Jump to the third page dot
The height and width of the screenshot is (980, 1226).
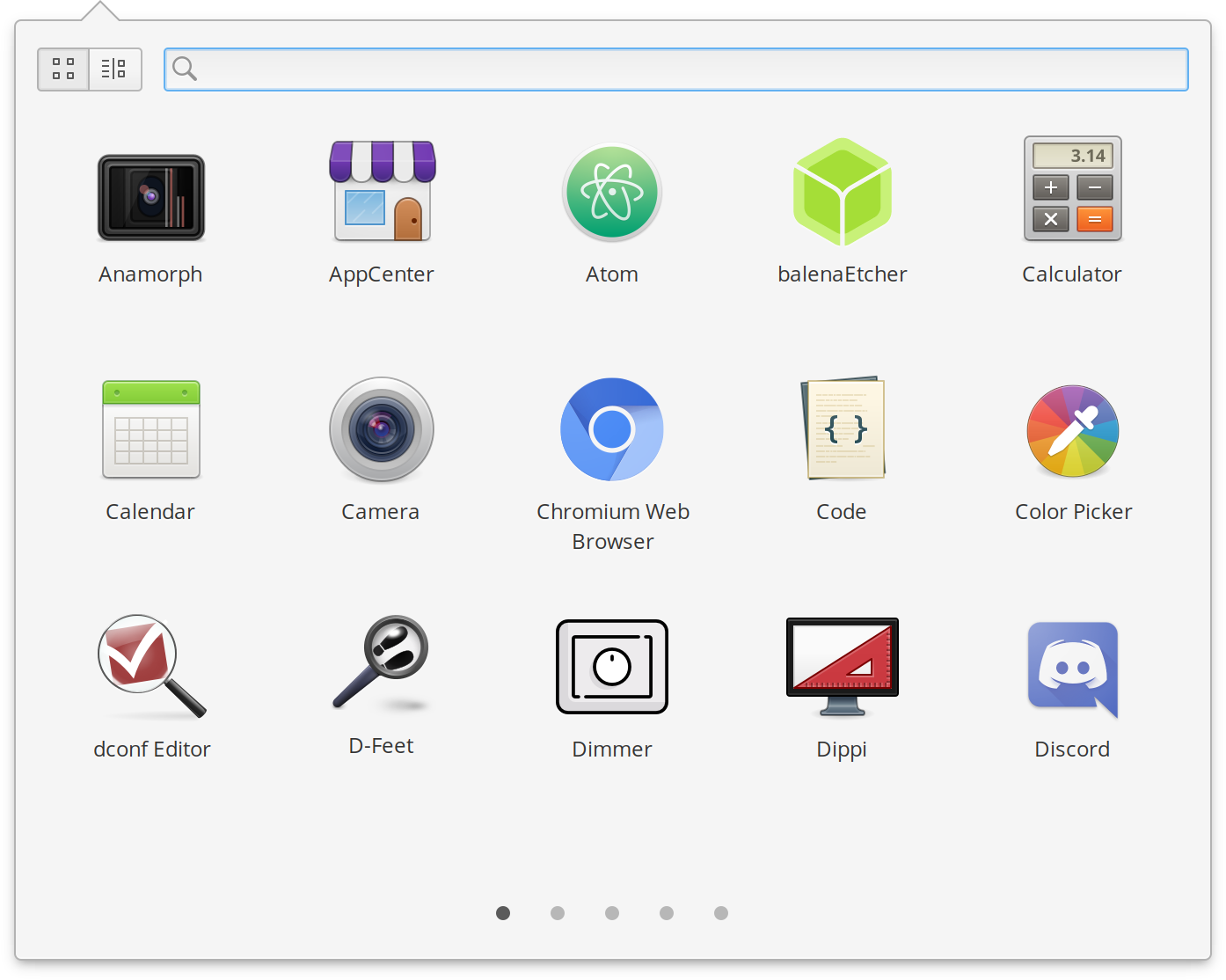tap(612, 913)
